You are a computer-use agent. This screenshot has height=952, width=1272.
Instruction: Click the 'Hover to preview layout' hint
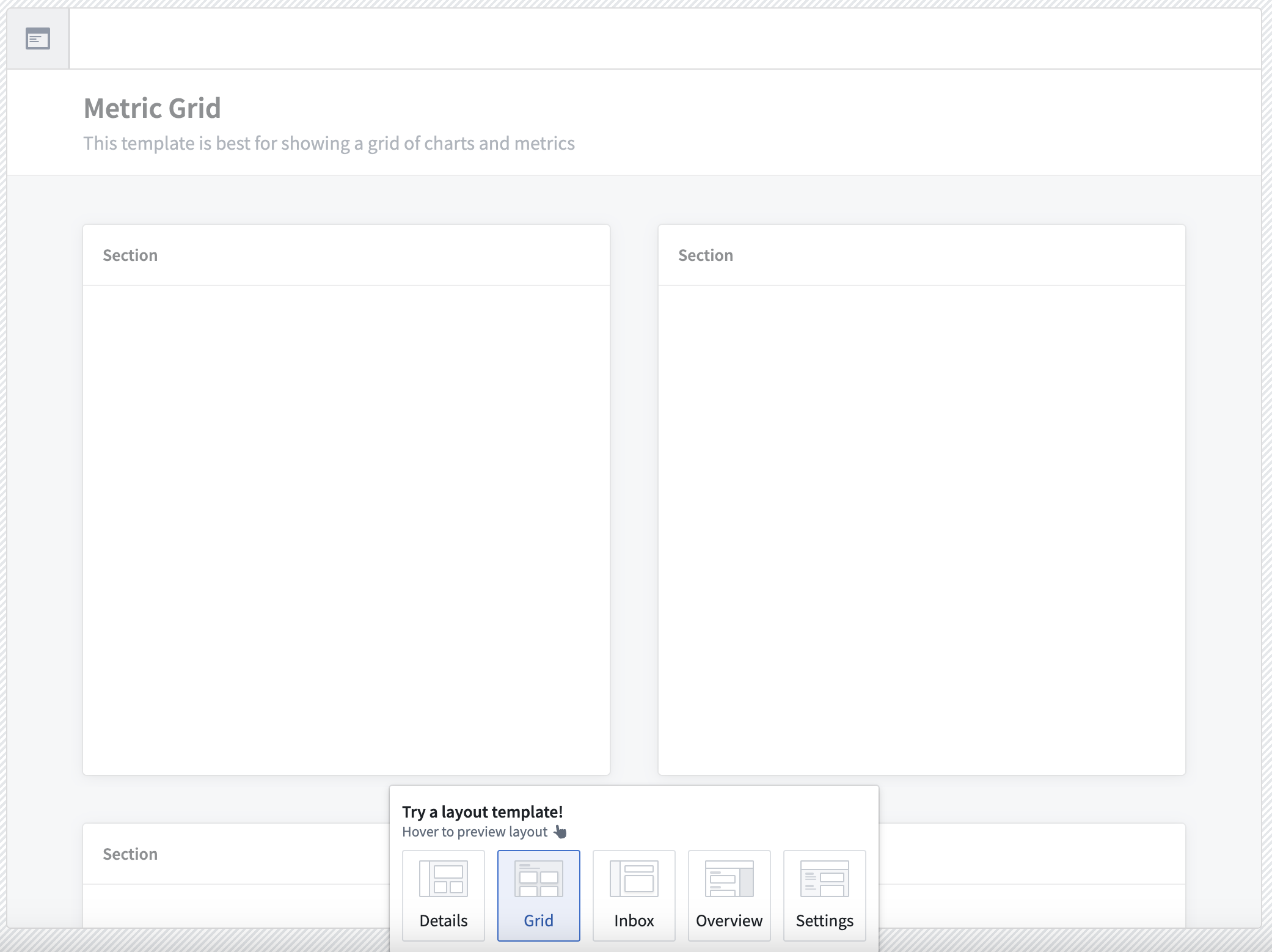(475, 832)
